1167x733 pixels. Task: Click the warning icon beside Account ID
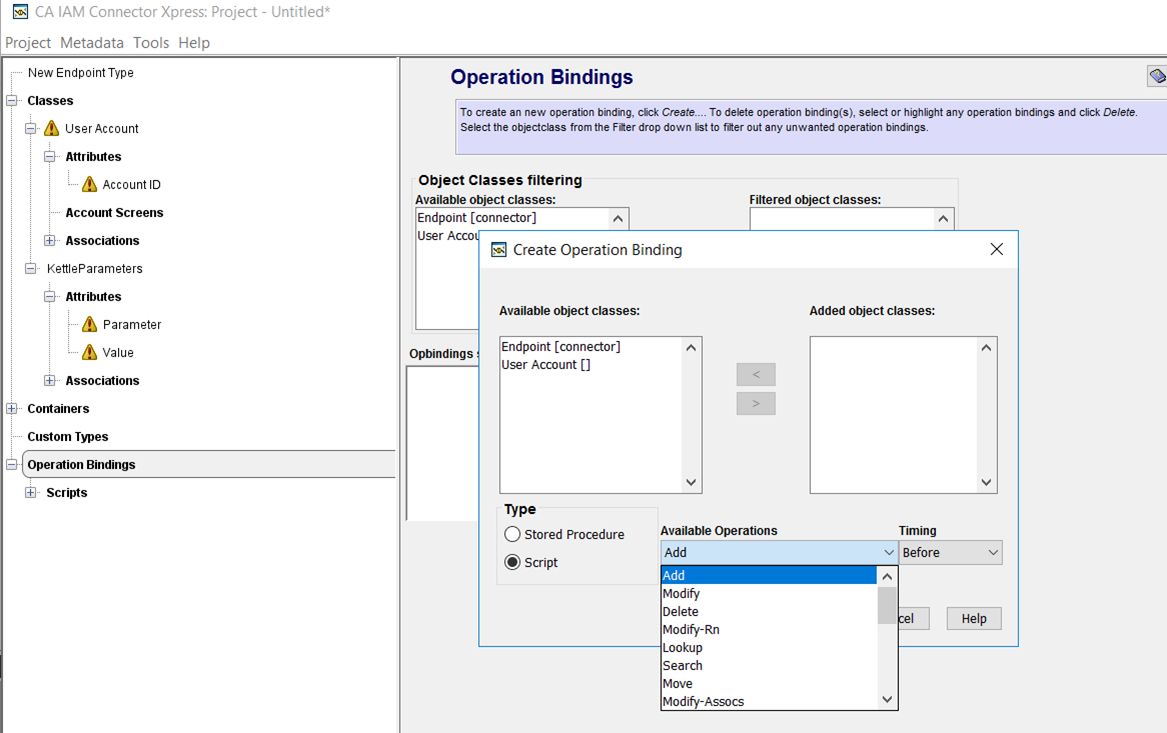(x=89, y=184)
